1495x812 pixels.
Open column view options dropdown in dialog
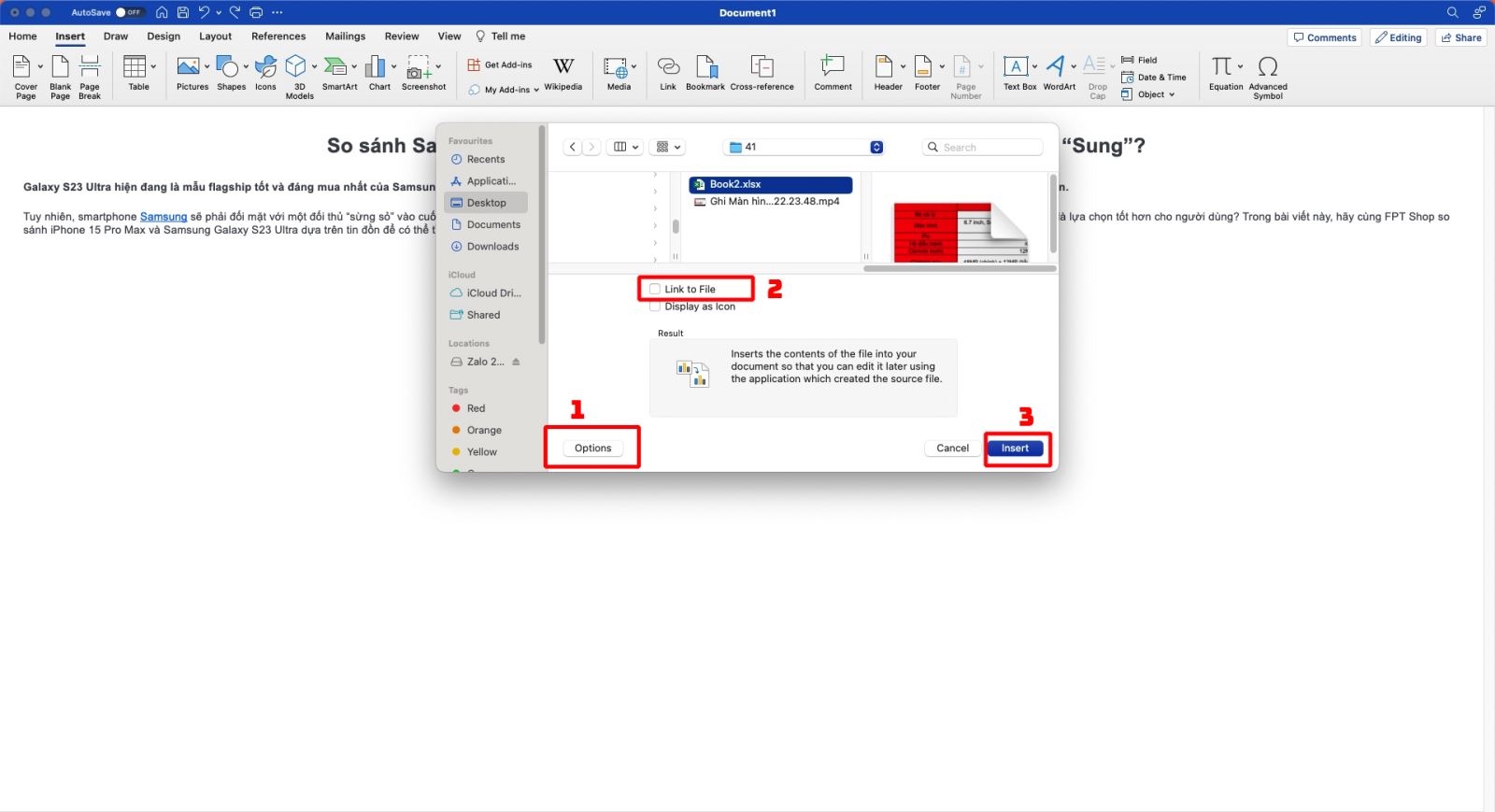click(624, 147)
